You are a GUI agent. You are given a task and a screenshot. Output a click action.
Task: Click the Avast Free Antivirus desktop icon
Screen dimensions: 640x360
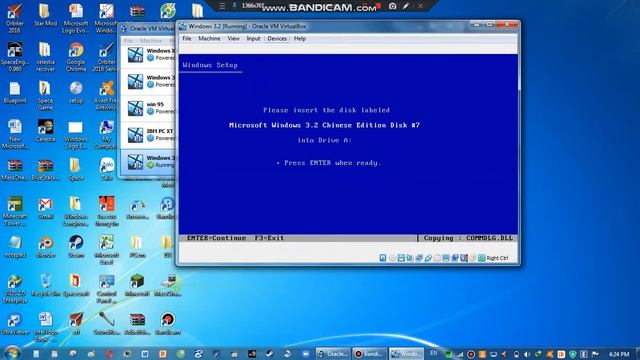click(x=106, y=96)
